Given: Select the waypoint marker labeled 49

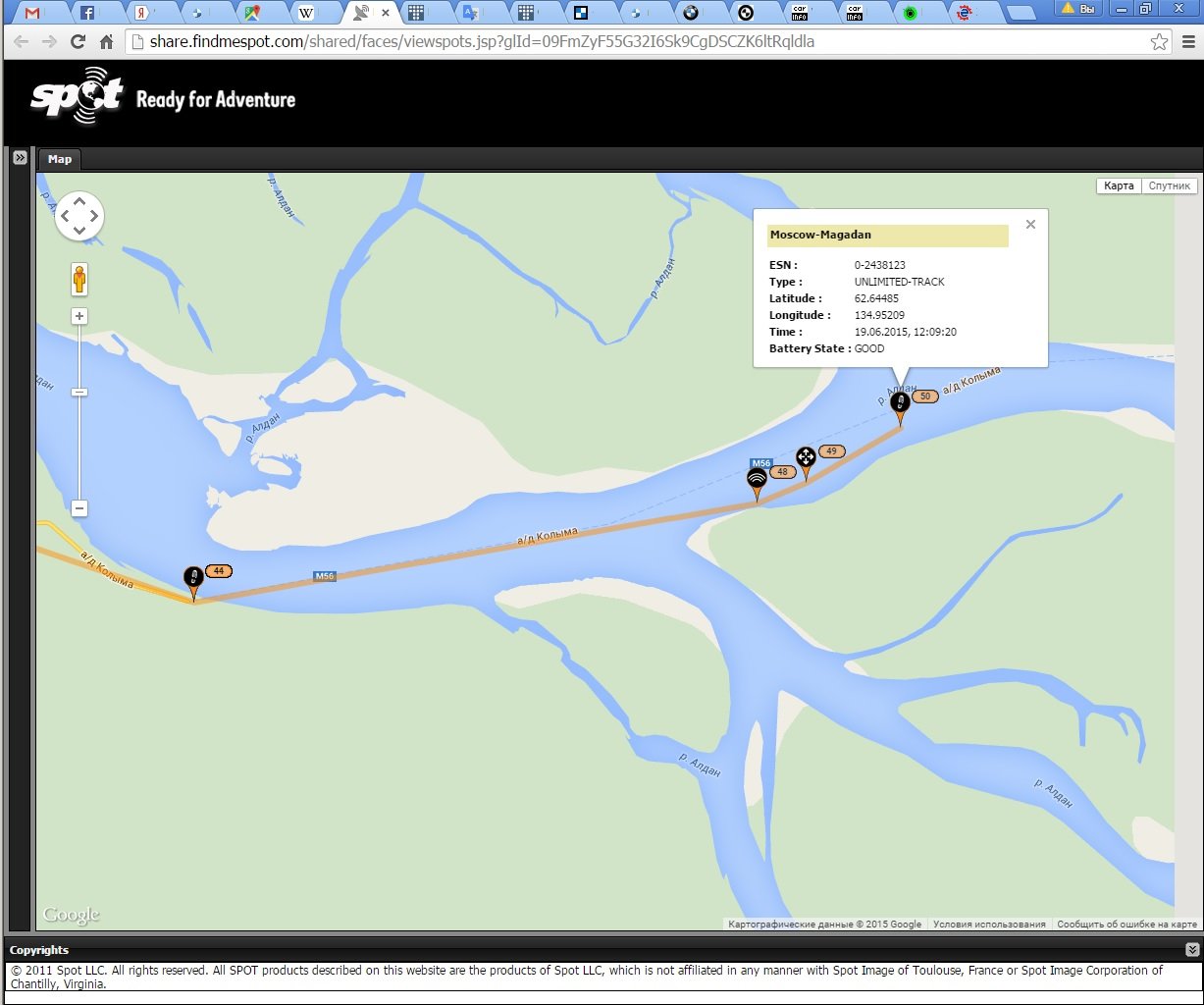Looking at the screenshot, I should tap(806, 457).
